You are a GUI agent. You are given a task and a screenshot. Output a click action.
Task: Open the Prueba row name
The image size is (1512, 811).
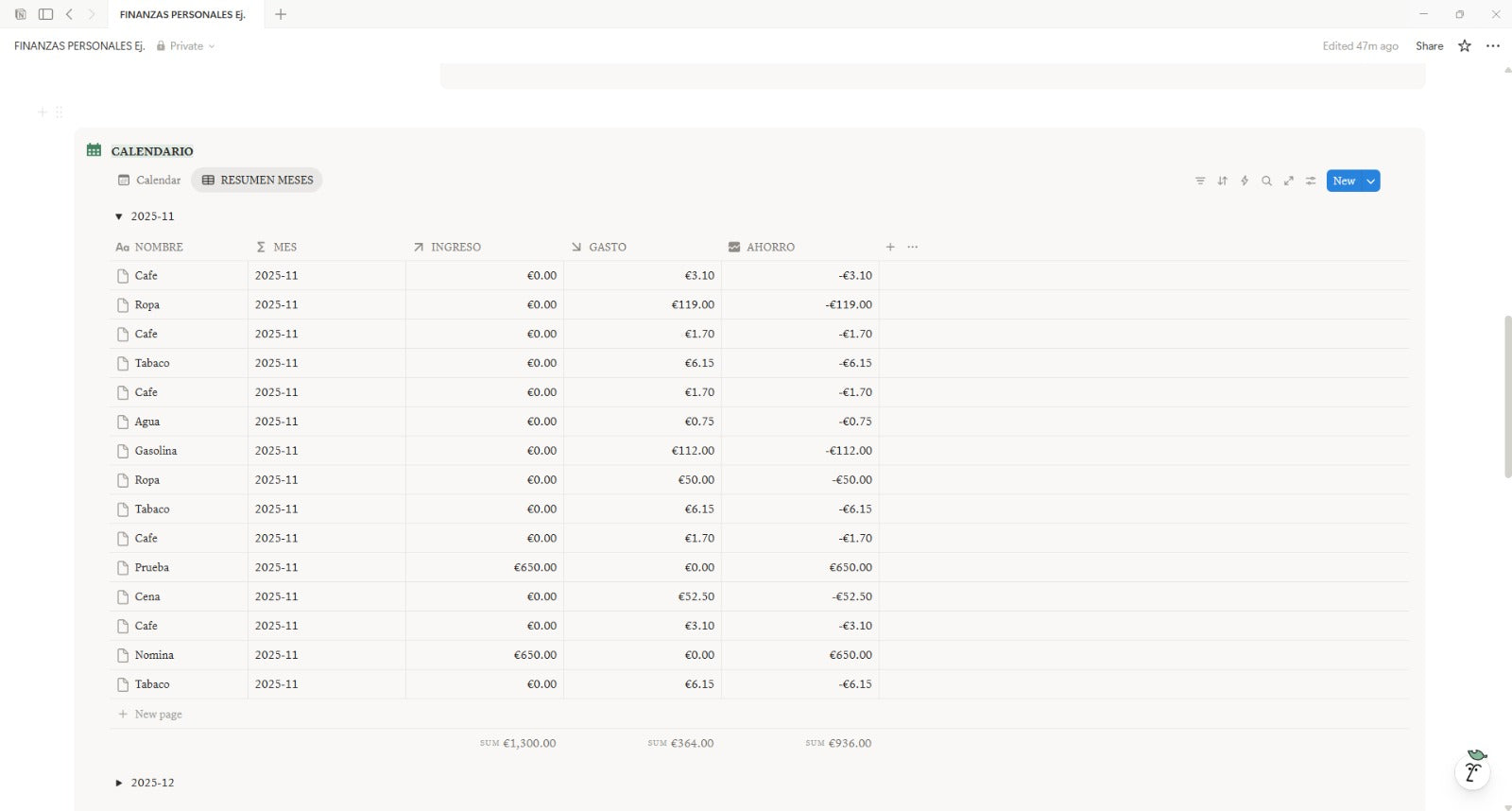point(152,567)
